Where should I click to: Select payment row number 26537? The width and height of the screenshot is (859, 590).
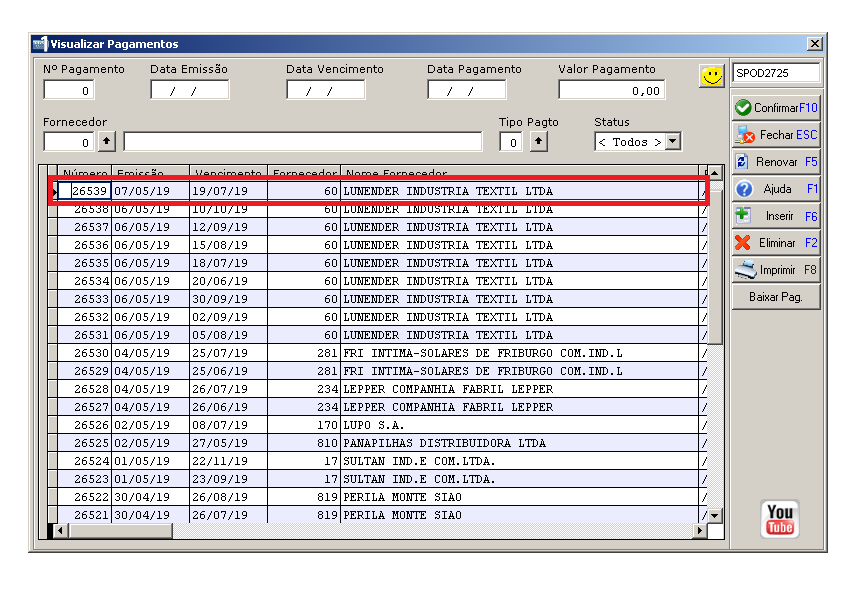[x=378, y=227]
